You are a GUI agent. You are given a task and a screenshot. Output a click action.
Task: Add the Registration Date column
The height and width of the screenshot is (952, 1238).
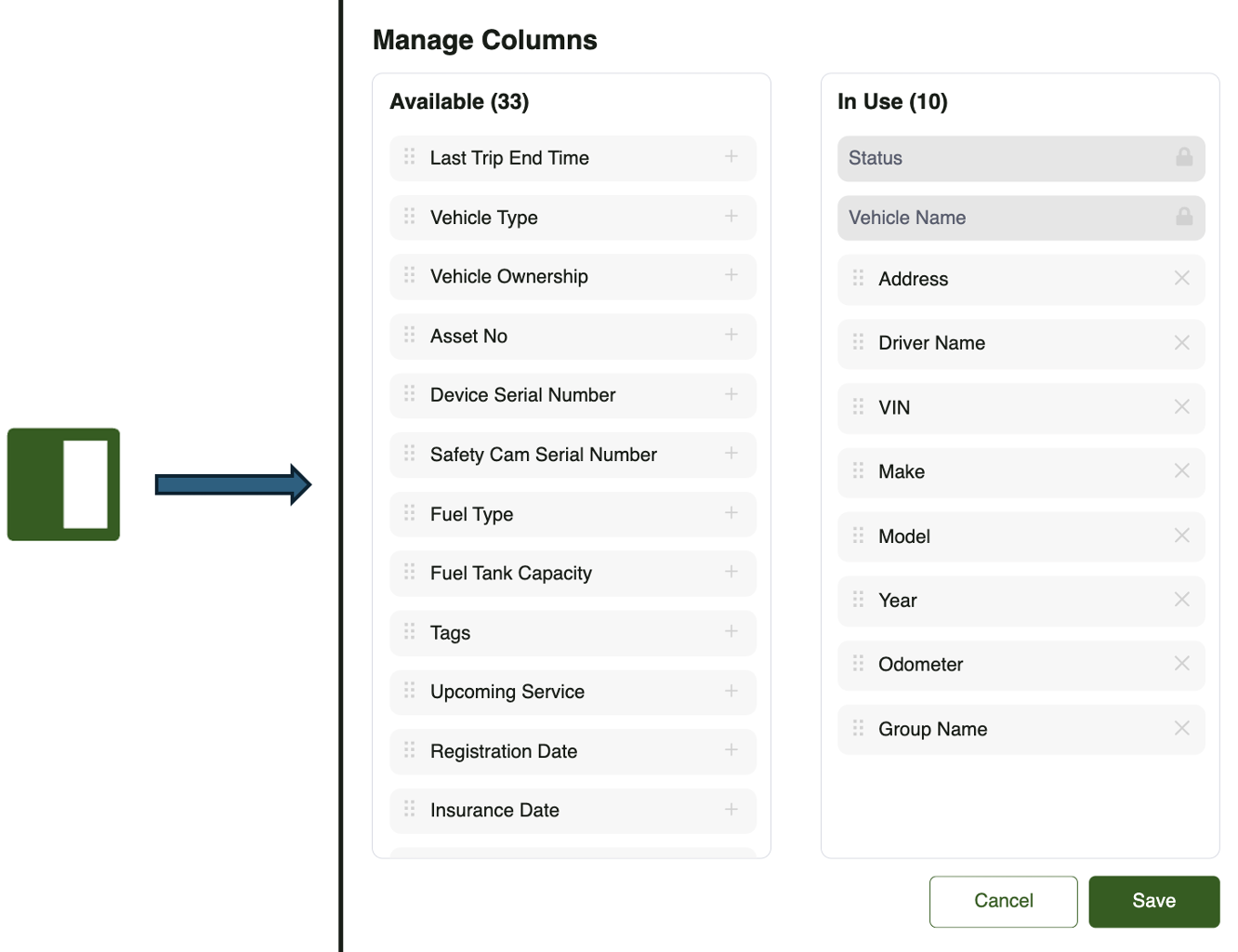[x=731, y=750]
